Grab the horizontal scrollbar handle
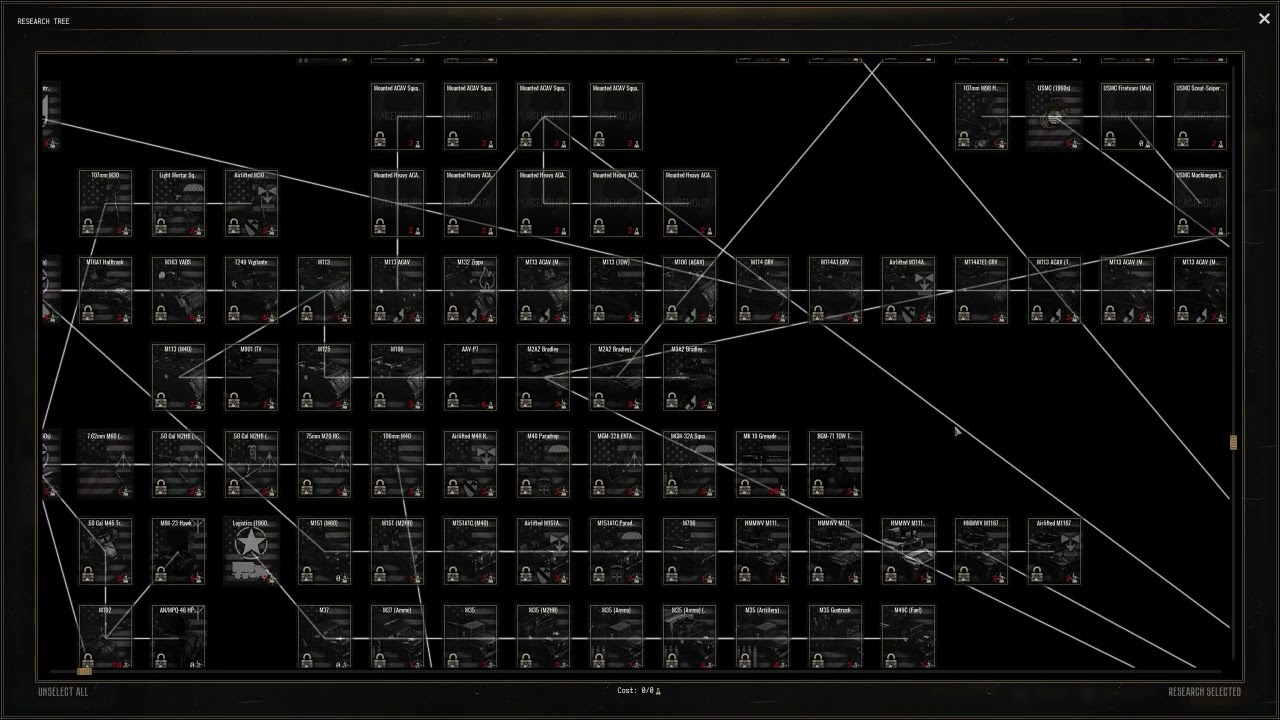Image resolution: width=1280 pixels, height=720 pixels. pyautogui.click(x=85, y=671)
